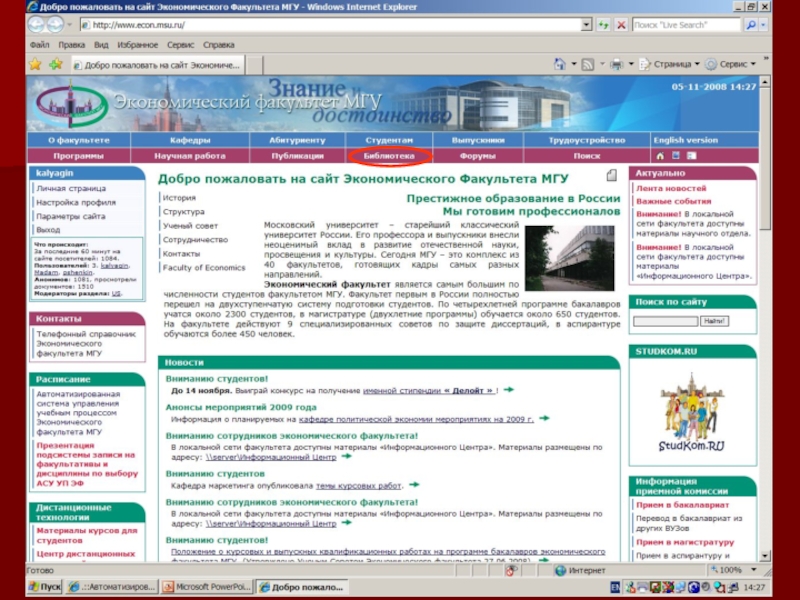Click the Найти! site search button
800x600 pixels.
coord(714,321)
